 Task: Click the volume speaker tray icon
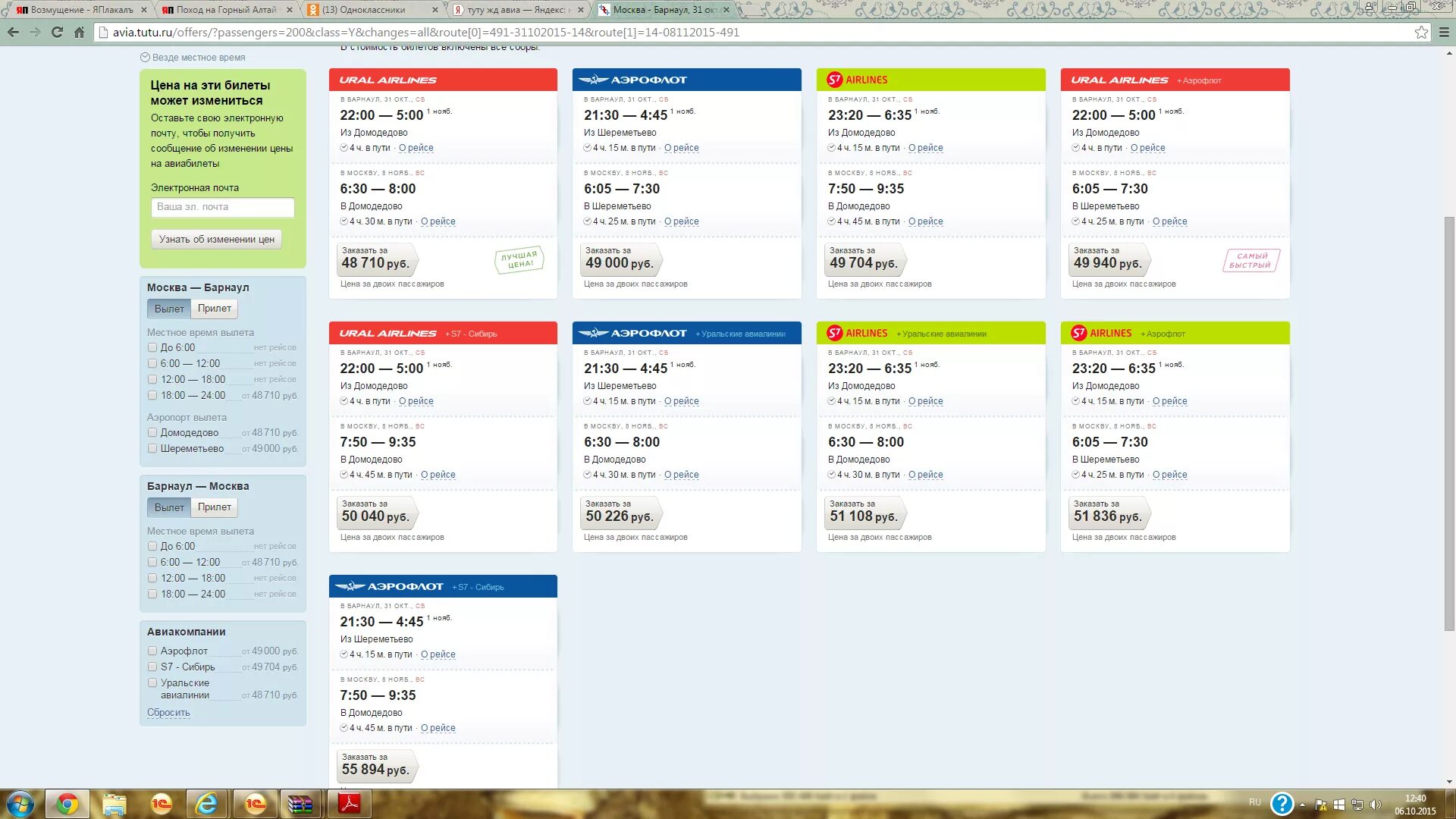coord(1375,805)
